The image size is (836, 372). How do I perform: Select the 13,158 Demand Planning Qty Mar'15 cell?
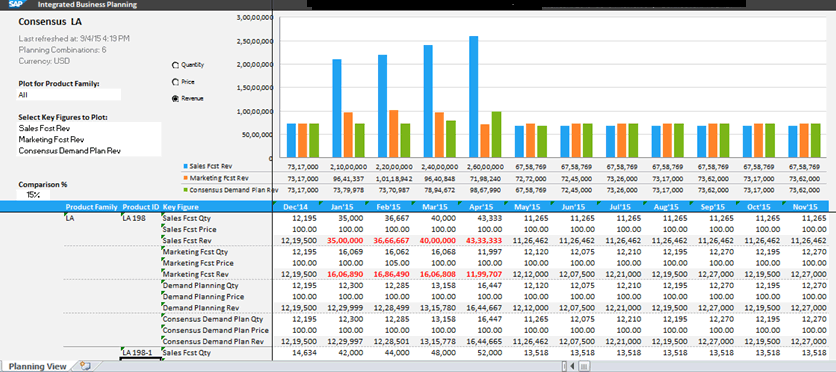445,285
